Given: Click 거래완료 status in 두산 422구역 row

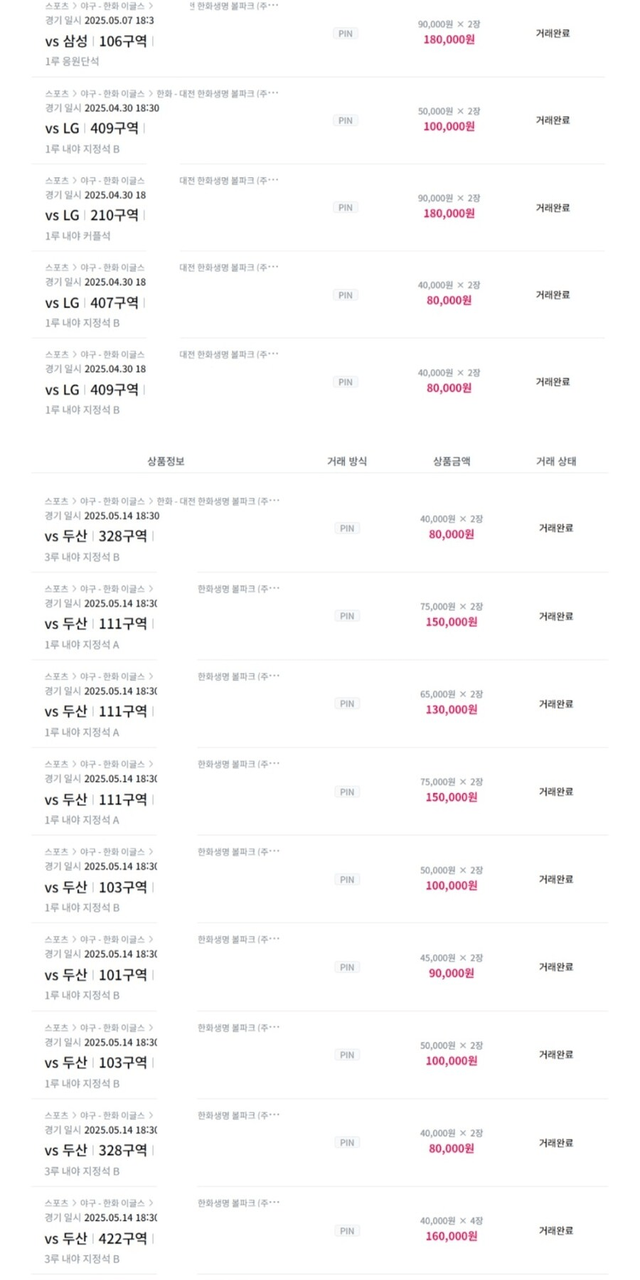Looking at the screenshot, I should click(x=556, y=1231).
